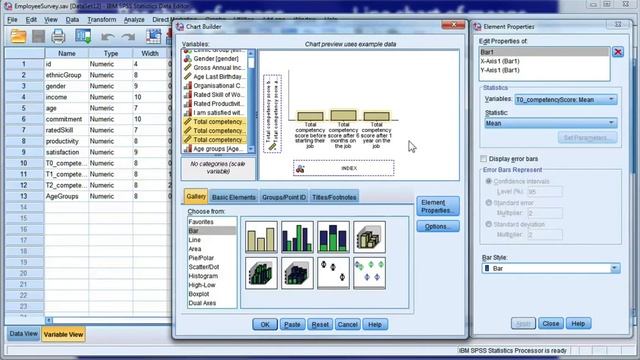Image resolution: width=640 pixels, height=360 pixels.
Task: Choose the Stacked Bar chart thumbnail
Action: [x=333, y=237]
